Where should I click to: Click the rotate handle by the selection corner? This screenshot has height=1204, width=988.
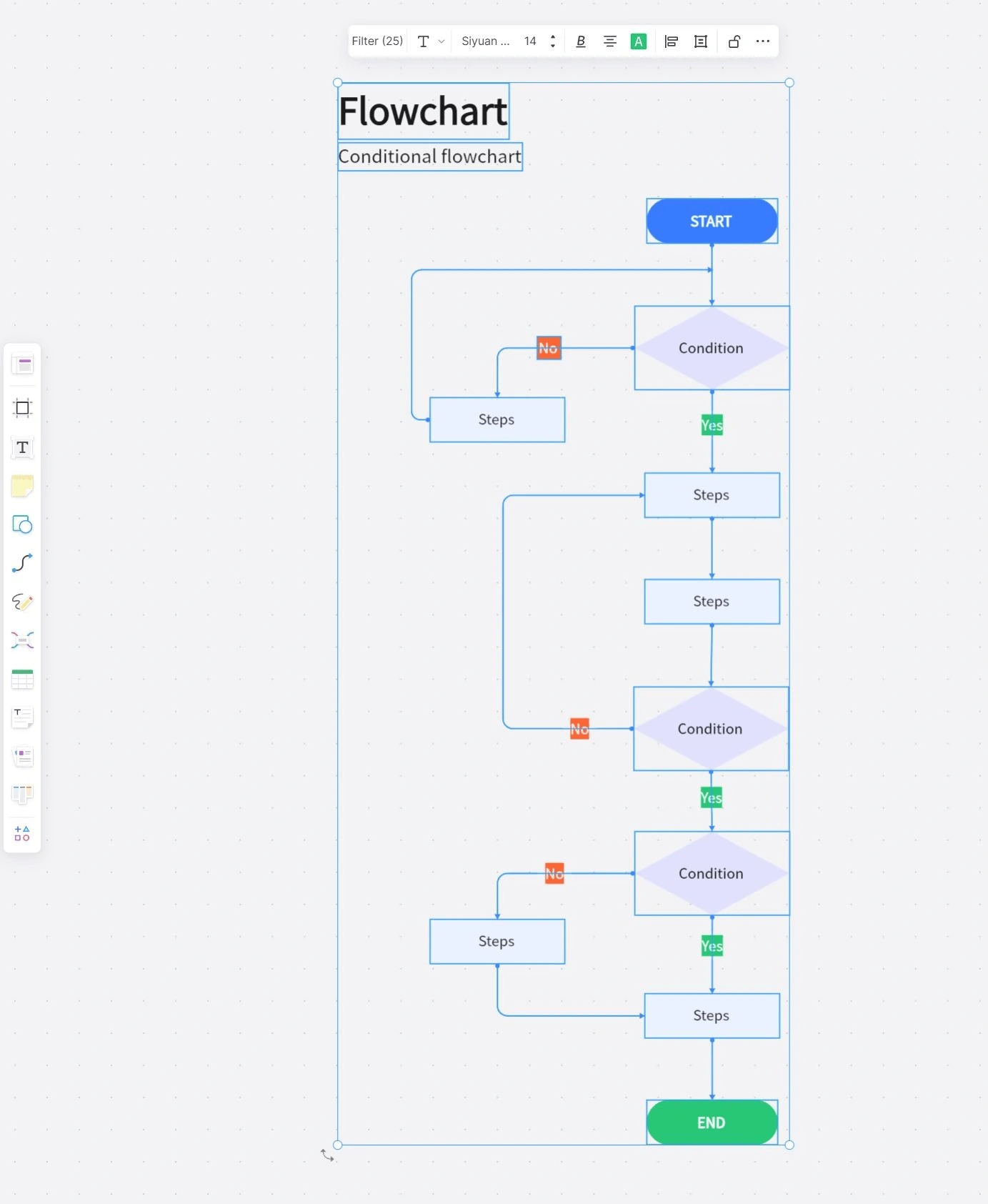click(327, 1155)
